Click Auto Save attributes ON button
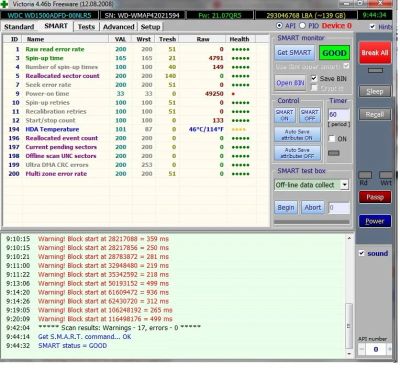This screenshot has width=400, height=372. point(297,135)
